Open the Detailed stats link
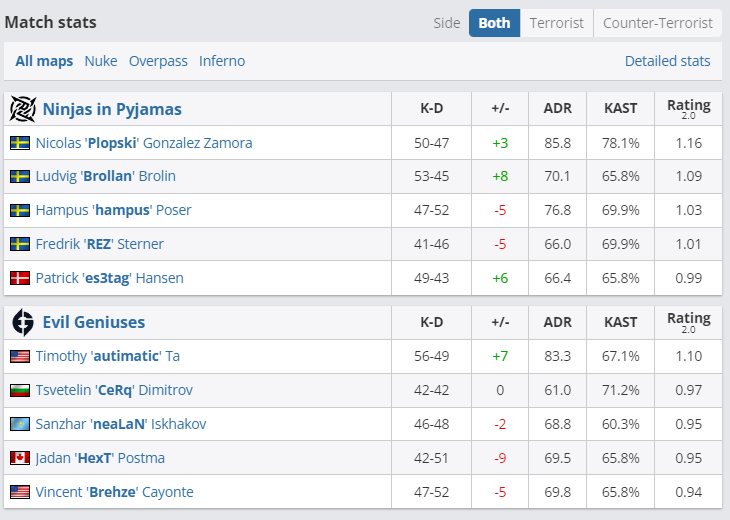Image resolution: width=730 pixels, height=520 pixels. (667, 61)
